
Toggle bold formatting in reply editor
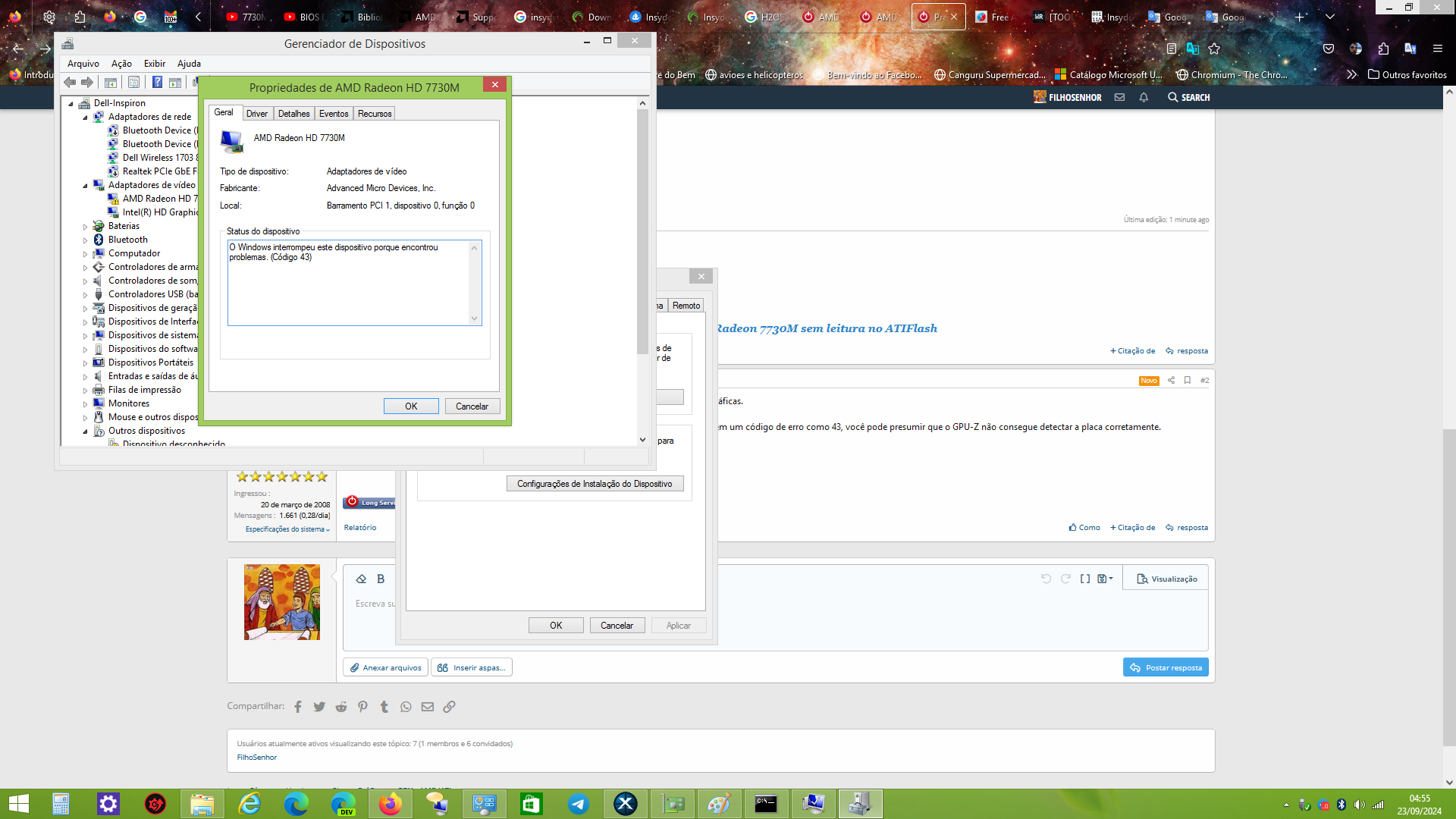[381, 579]
